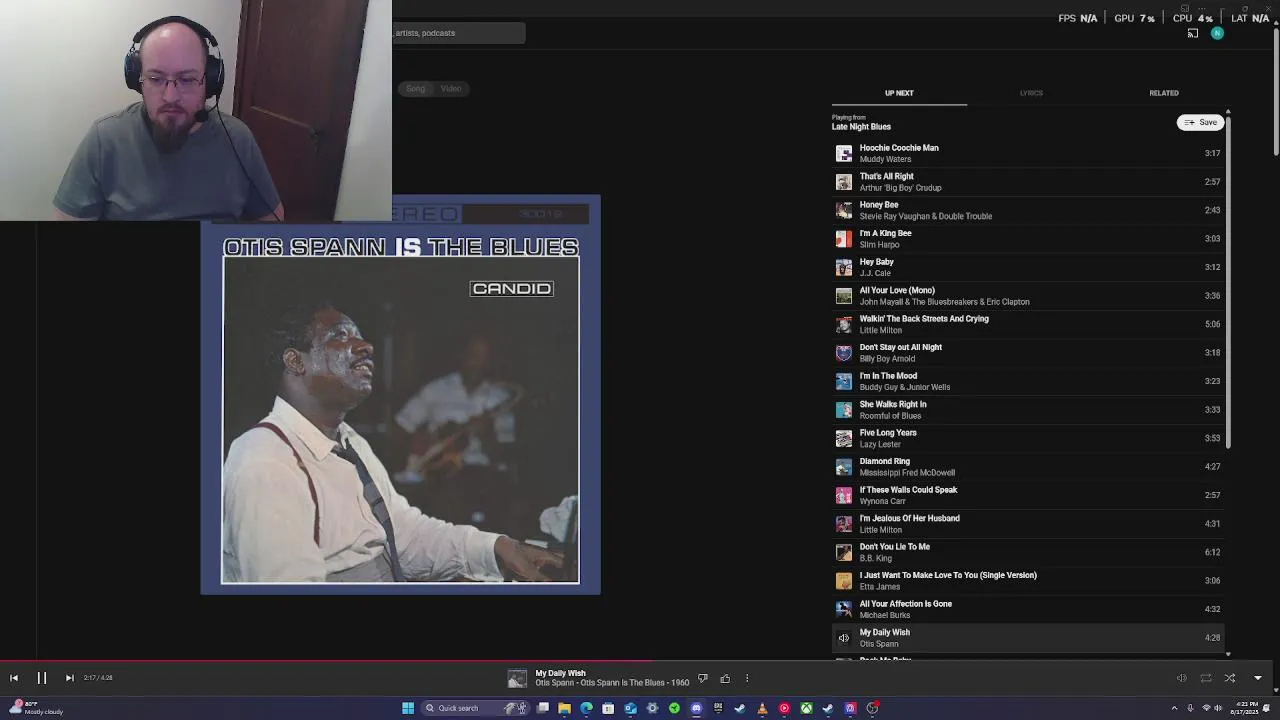Open the taskbar clock and date

[1245, 708]
